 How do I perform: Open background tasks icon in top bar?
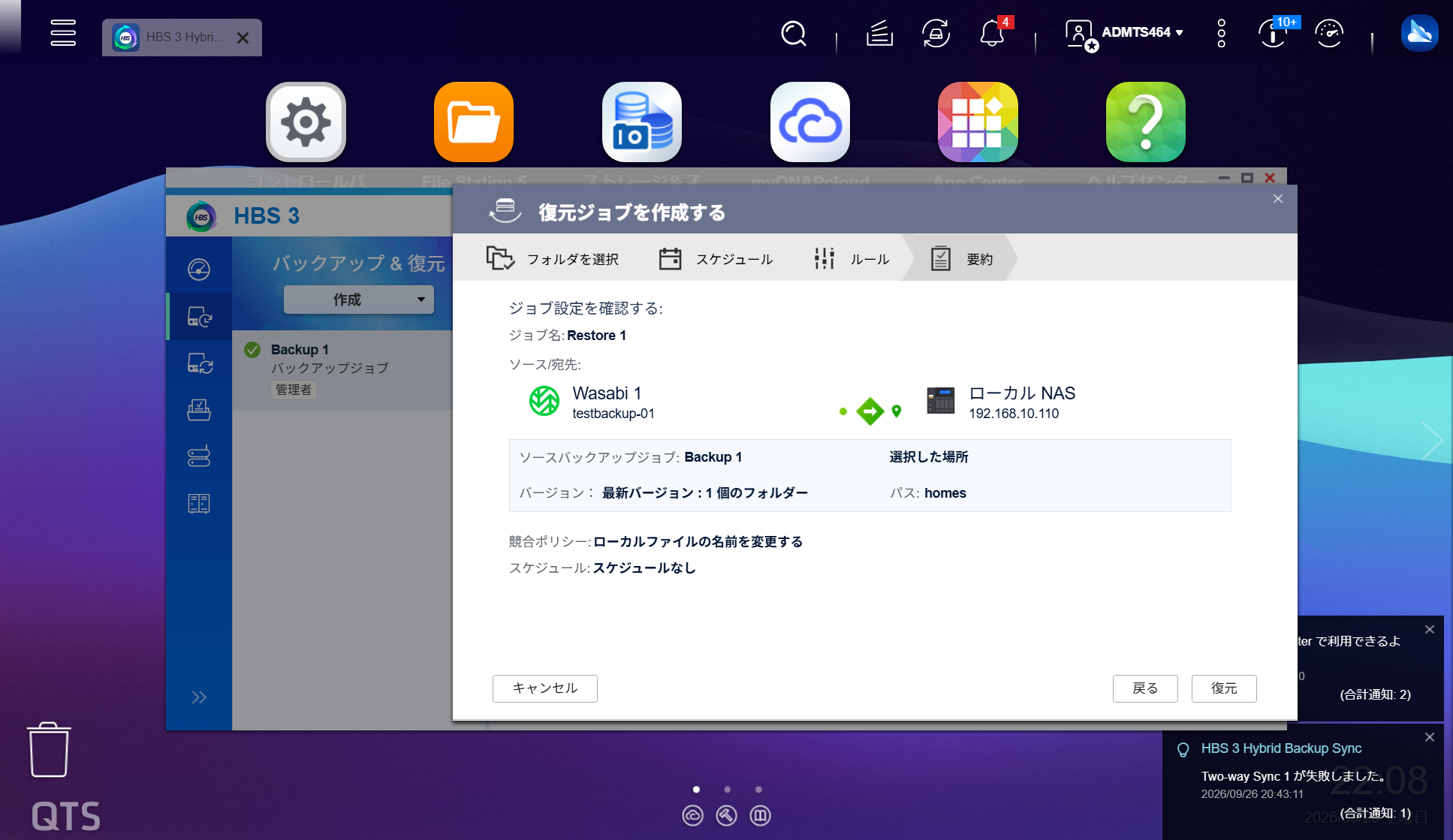[x=879, y=33]
